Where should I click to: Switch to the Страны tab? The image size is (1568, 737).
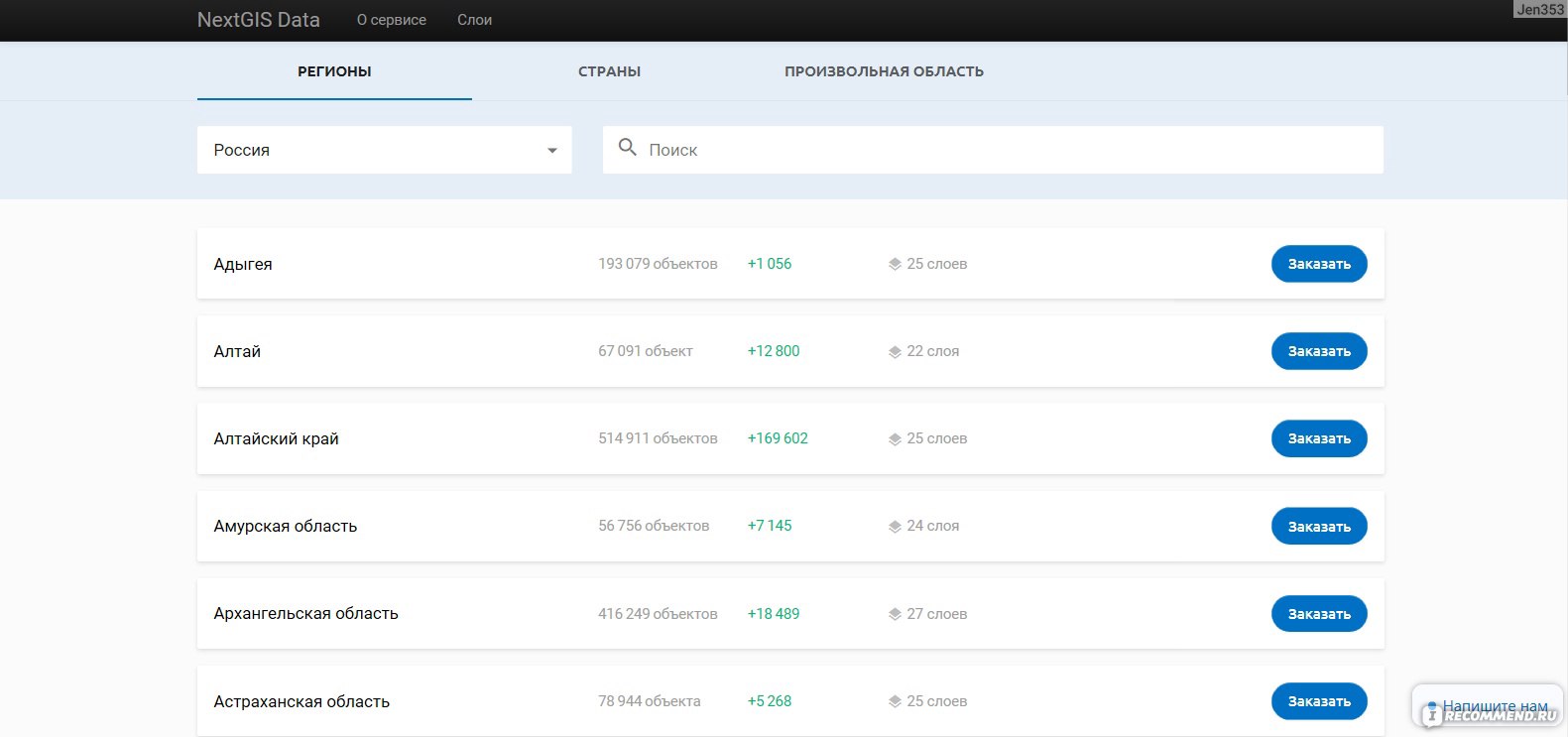(609, 71)
